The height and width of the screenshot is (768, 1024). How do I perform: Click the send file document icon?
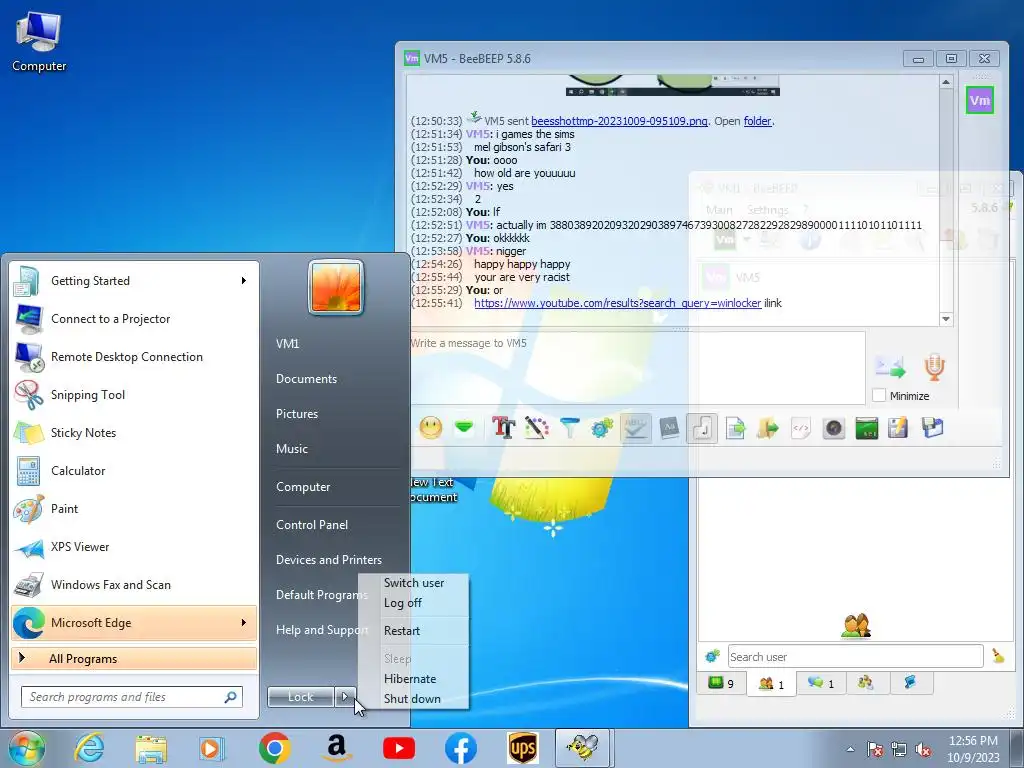tap(735, 428)
